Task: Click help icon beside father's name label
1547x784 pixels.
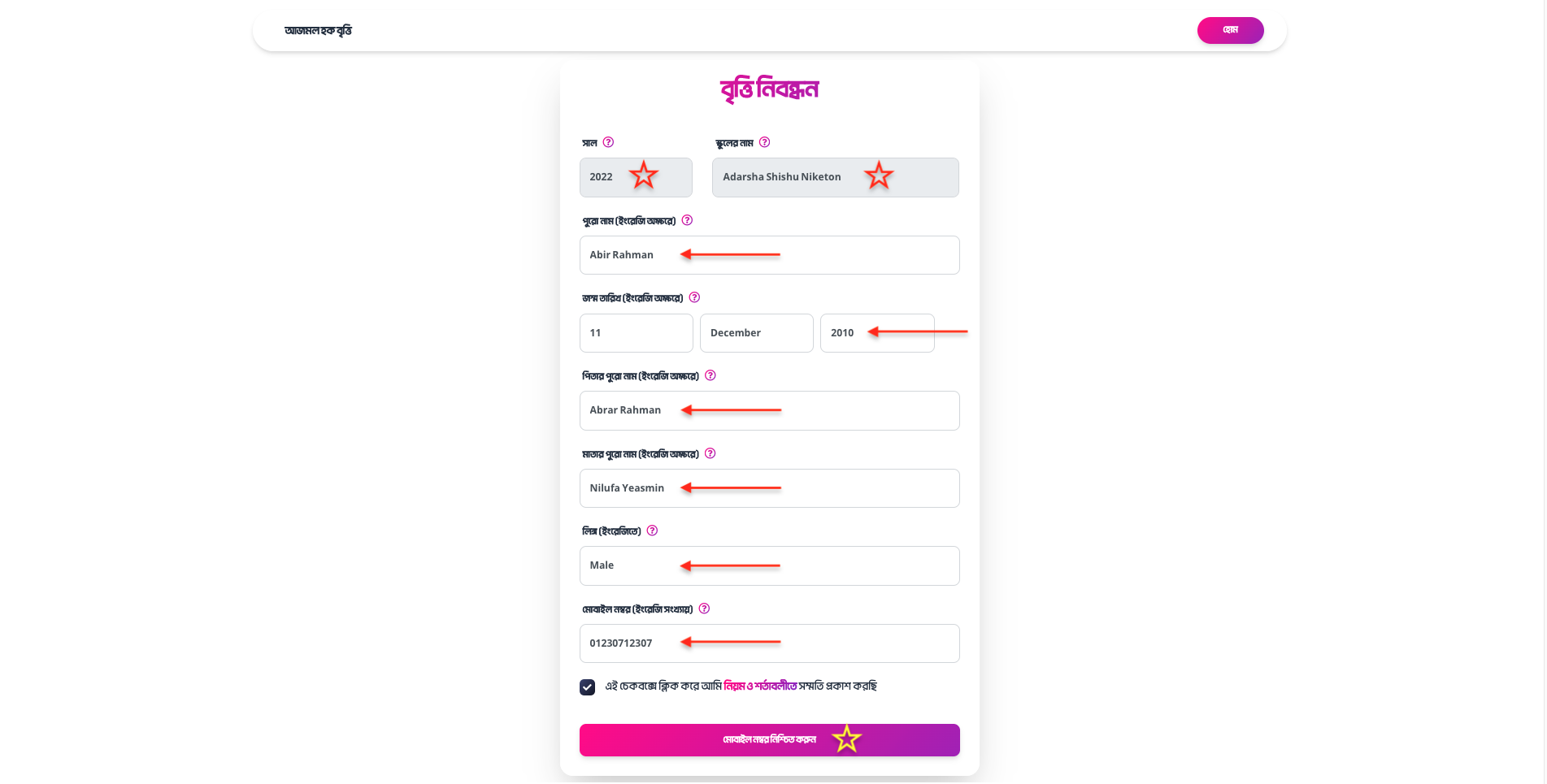Action: tap(710, 375)
